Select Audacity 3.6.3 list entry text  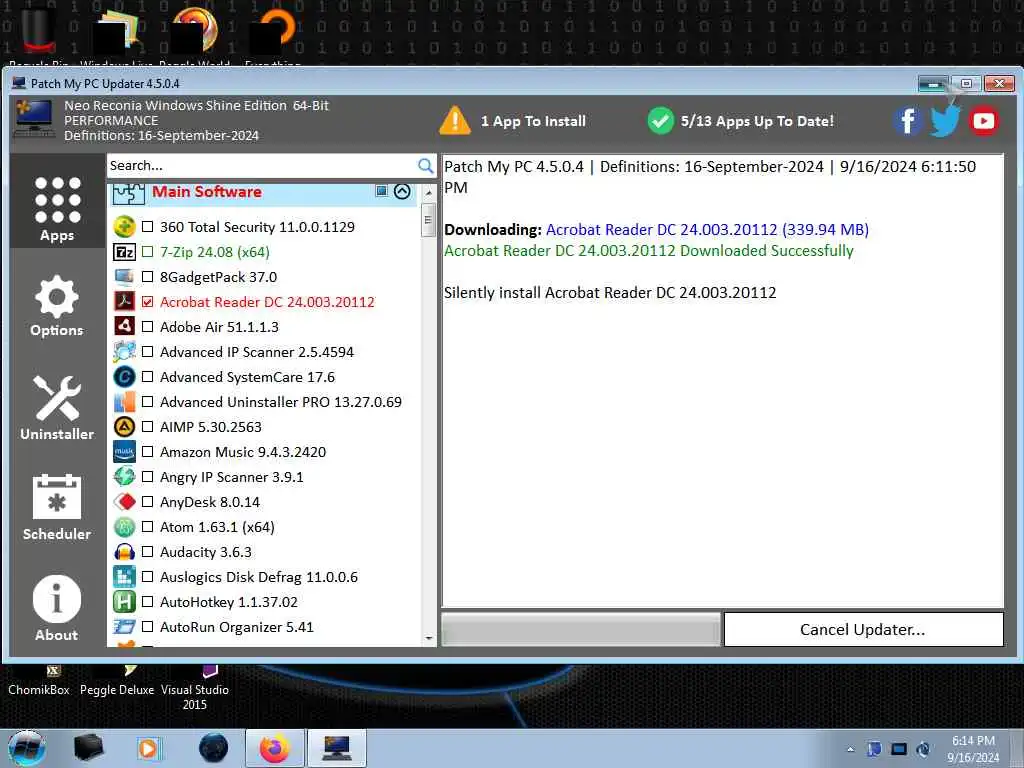tap(206, 552)
